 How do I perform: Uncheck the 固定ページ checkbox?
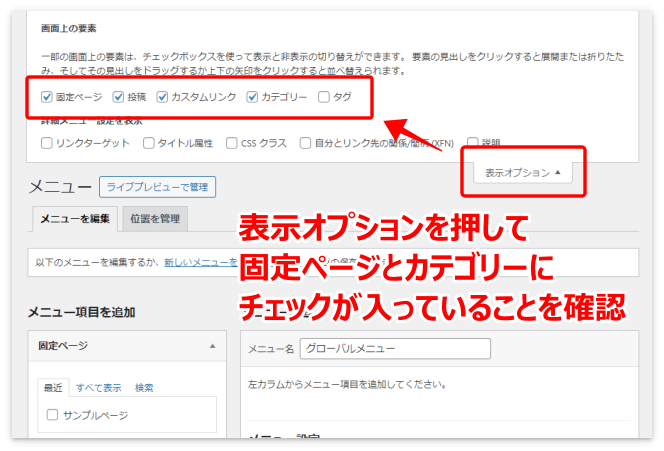(x=47, y=97)
